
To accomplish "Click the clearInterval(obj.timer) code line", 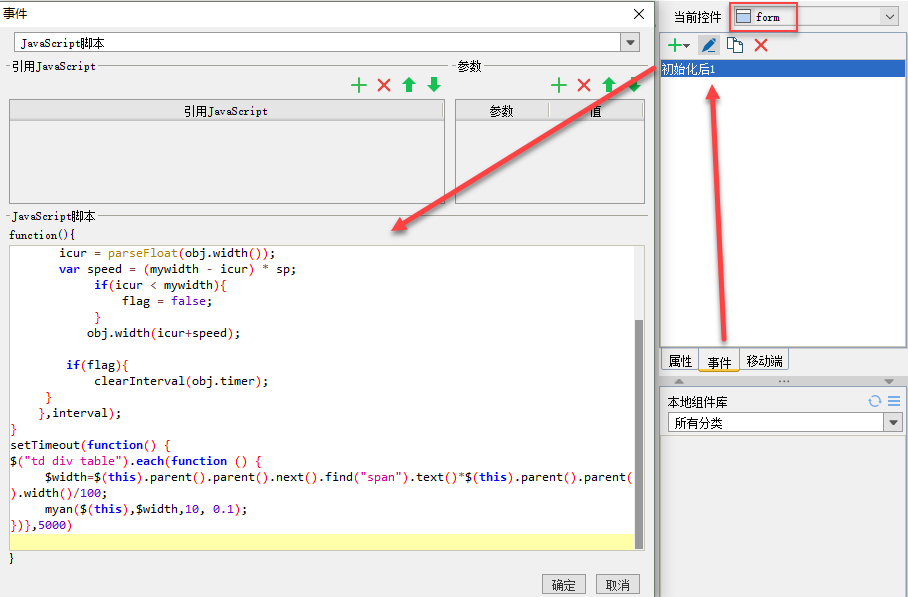I will point(181,381).
